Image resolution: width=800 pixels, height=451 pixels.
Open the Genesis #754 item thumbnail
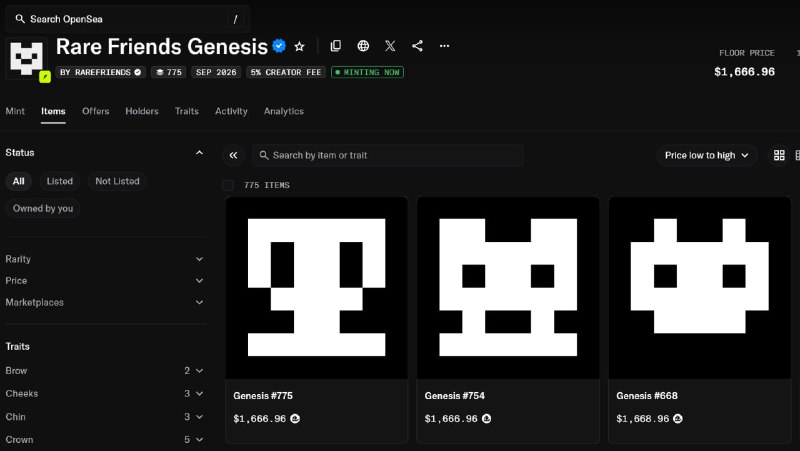tap(508, 288)
